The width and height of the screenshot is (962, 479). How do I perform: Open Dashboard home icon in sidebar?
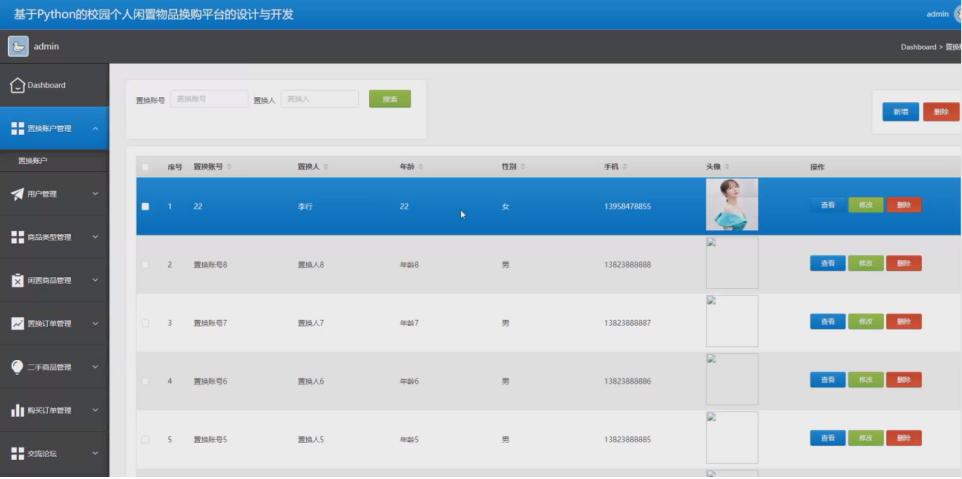tap(17, 85)
